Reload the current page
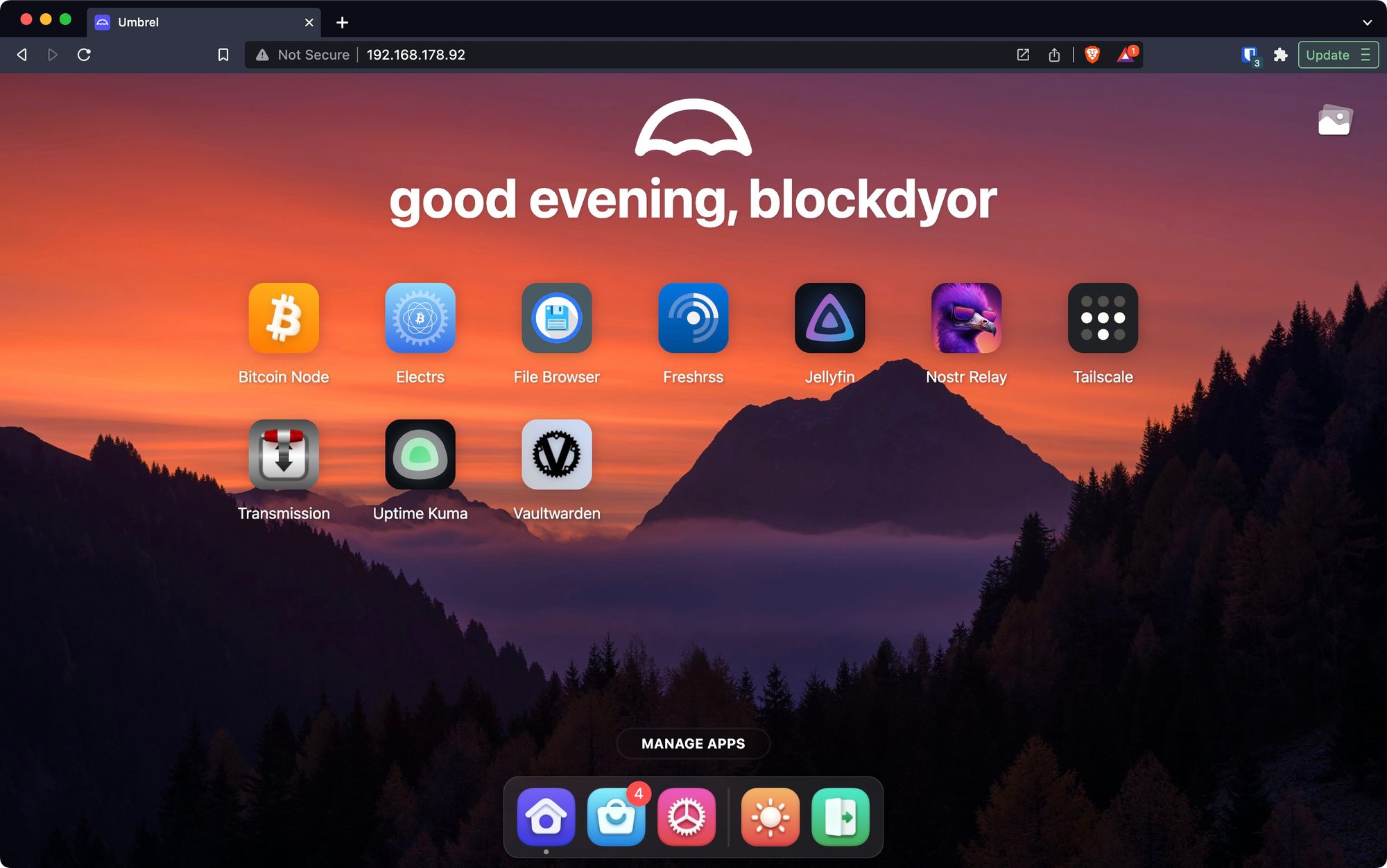 tap(84, 55)
